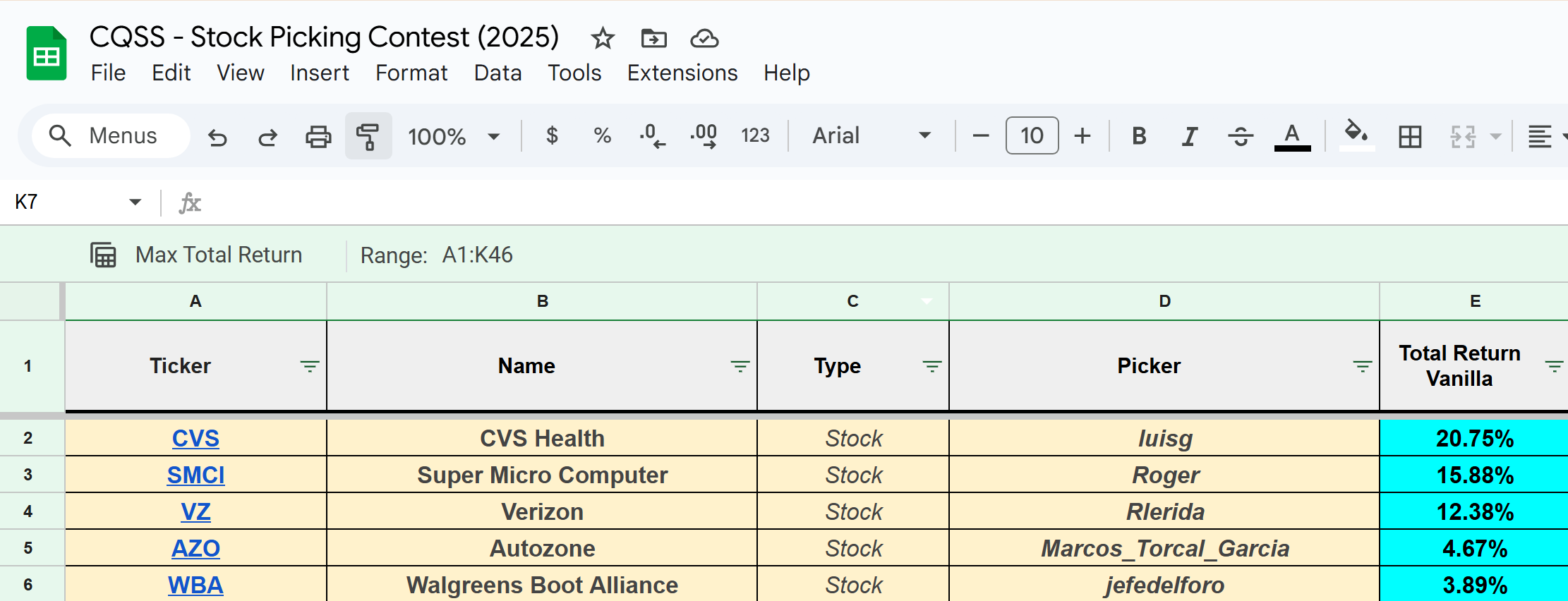The height and width of the screenshot is (601, 1568).
Task: Open the CVS ticker link
Action: [195, 438]
